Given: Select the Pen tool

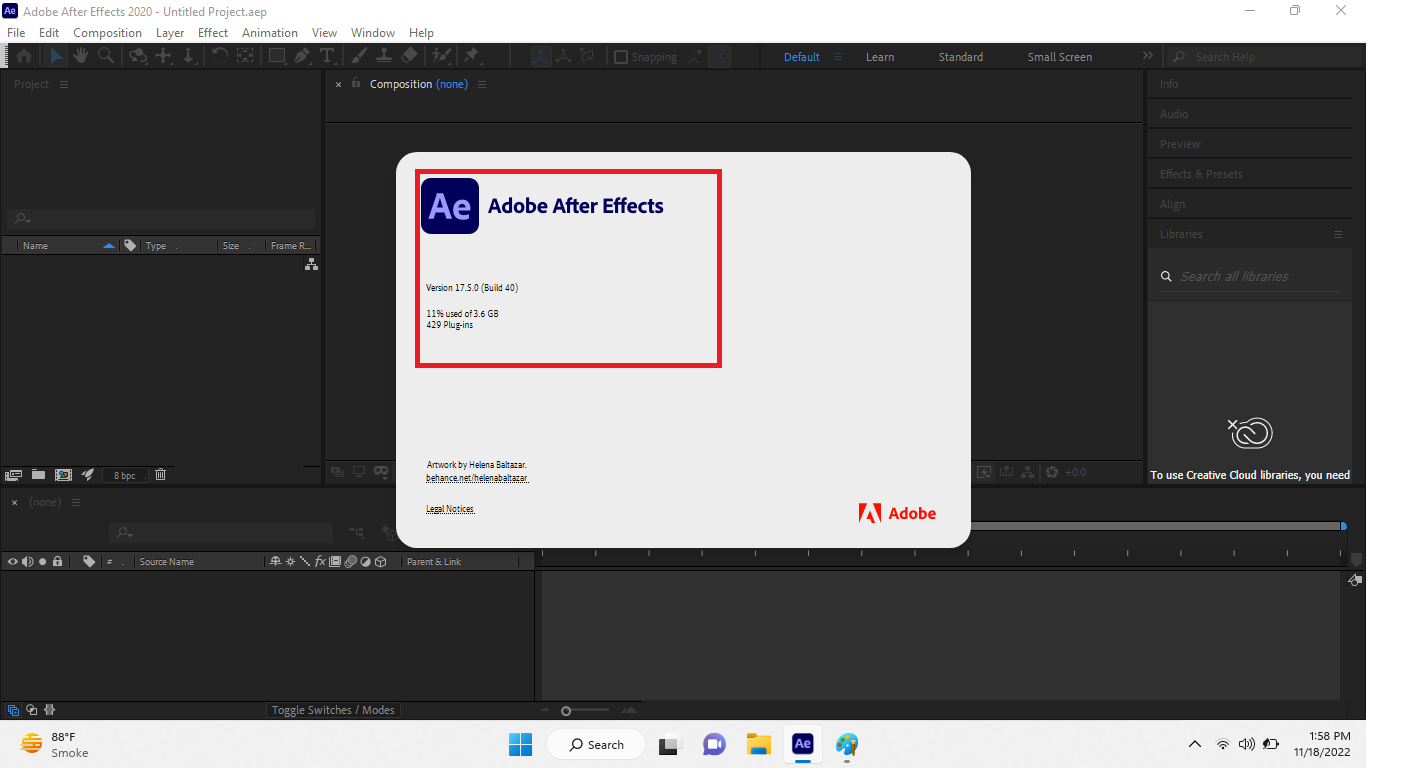Looking at the screenshot, I should [x=302, y=57].
